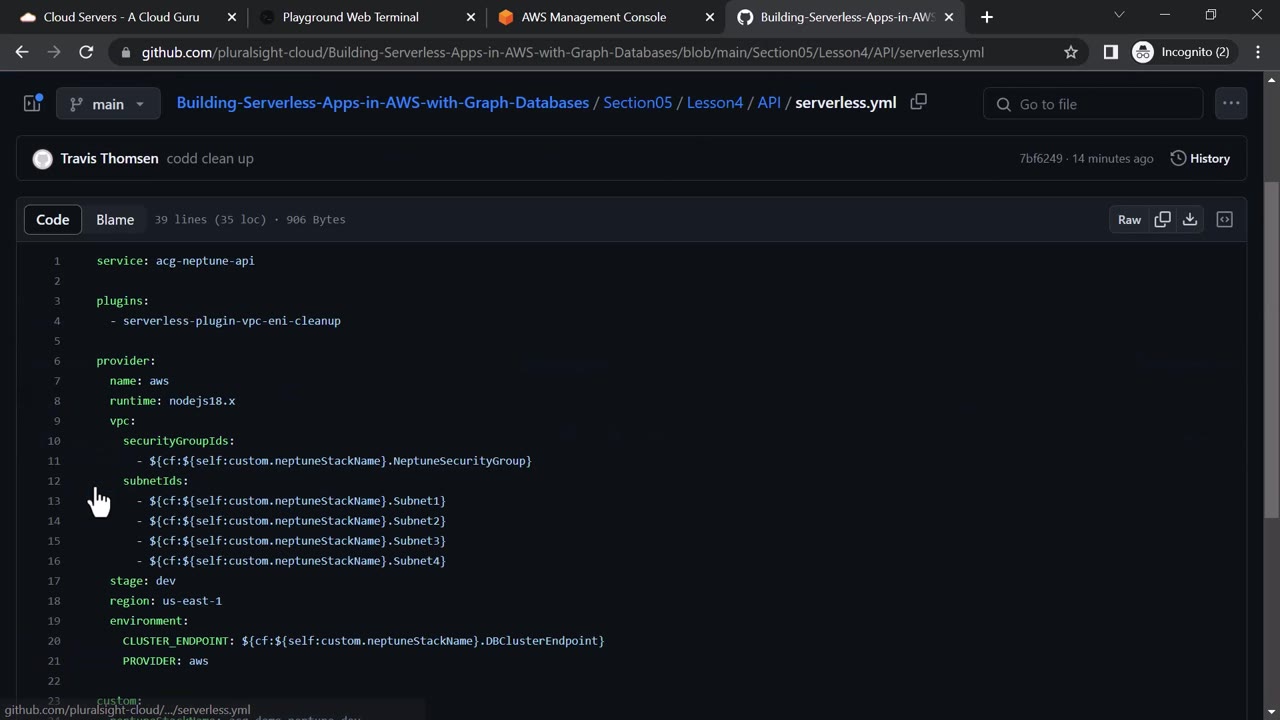This screenshot has width=1280, height=720.
Task: Open the Section05 folder breadcrumb link
Action: point(637,102)
